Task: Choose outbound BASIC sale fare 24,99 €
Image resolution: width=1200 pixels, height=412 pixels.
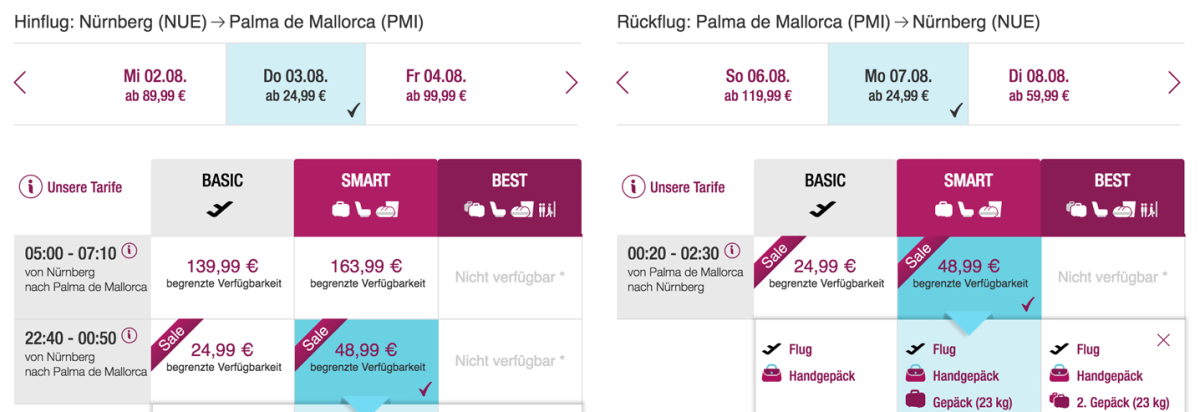Action: click(223, 356)
